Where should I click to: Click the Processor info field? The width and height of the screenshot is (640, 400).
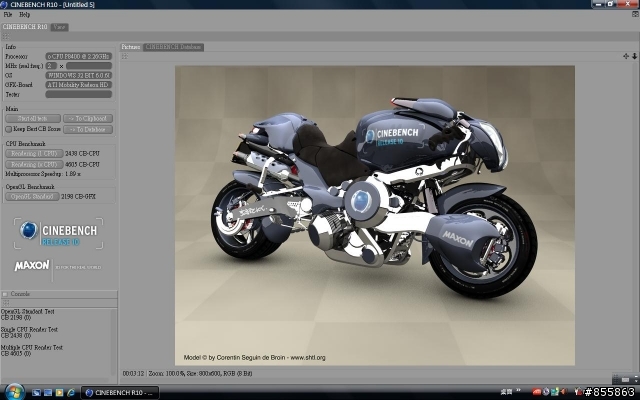tap(78, 56)
